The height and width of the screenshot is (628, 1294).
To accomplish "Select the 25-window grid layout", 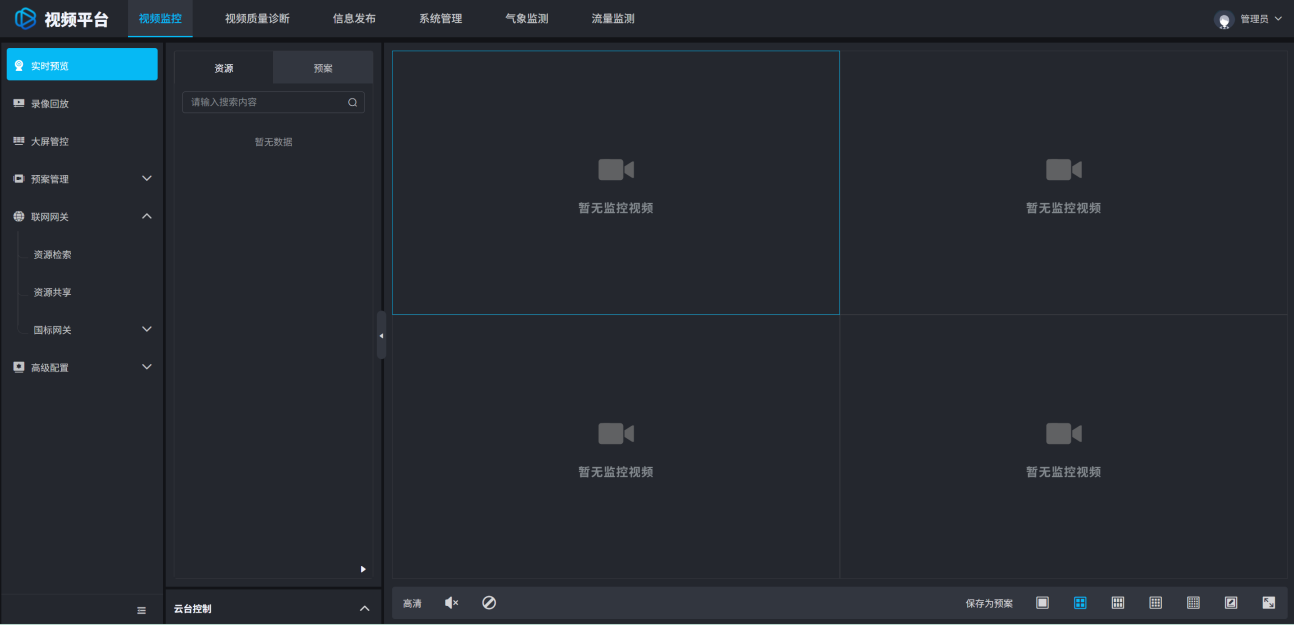I will (1193, 603).
